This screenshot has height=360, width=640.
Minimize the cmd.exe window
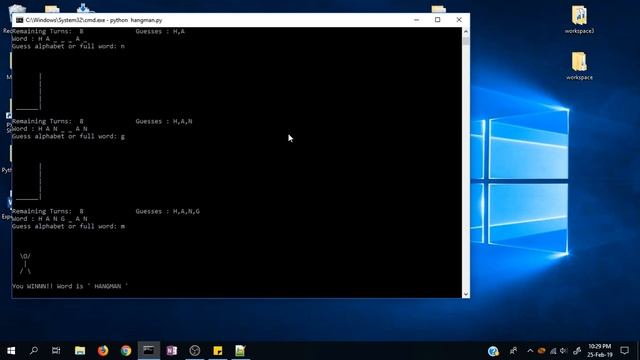click(x=416, y=20)
